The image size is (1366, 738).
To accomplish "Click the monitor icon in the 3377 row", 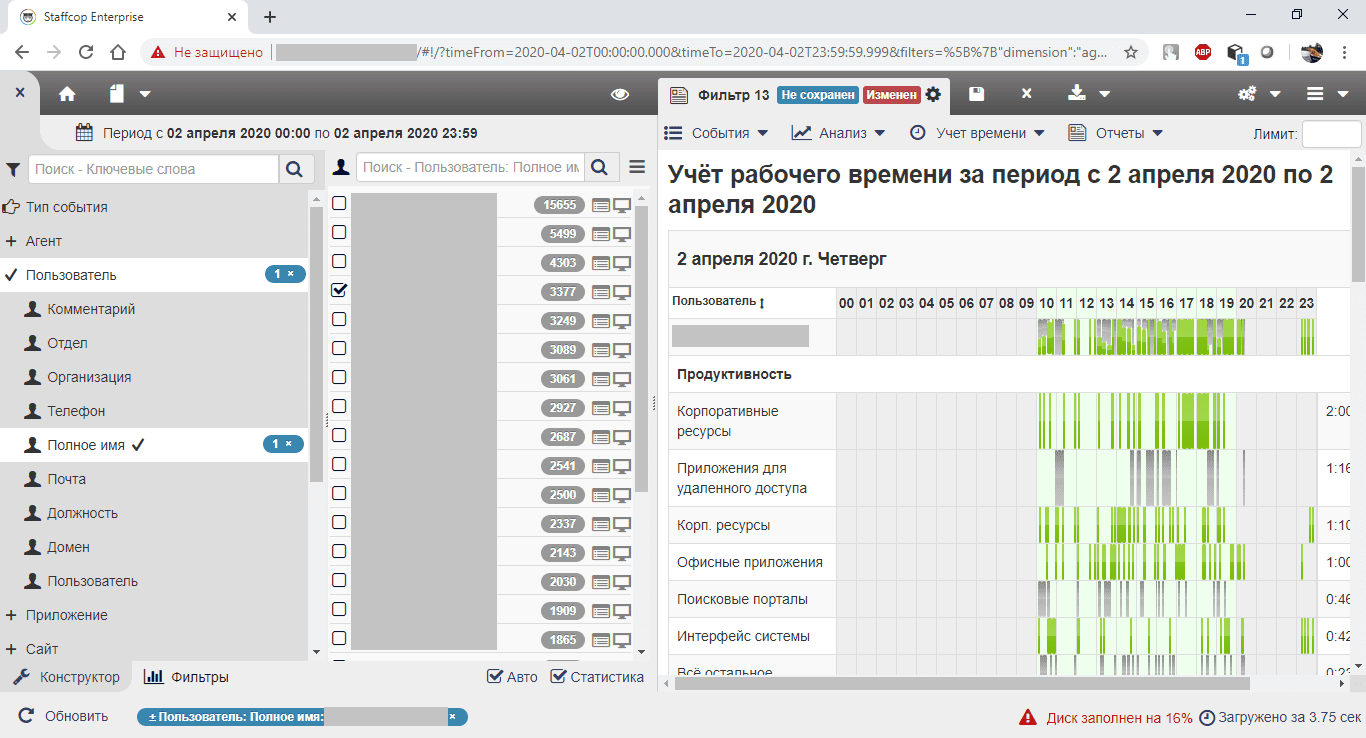I will (x=622, y=292).
